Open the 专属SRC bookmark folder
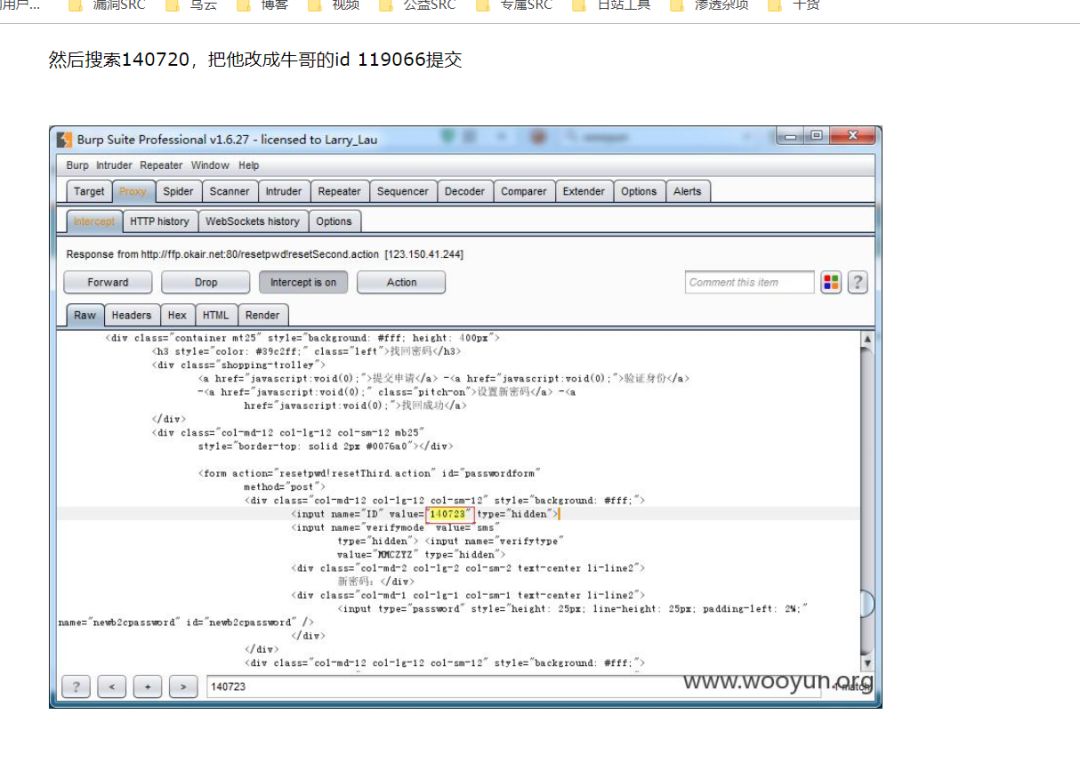Image resolution: width=1080 pixels, height=763 pixels. 515,6
